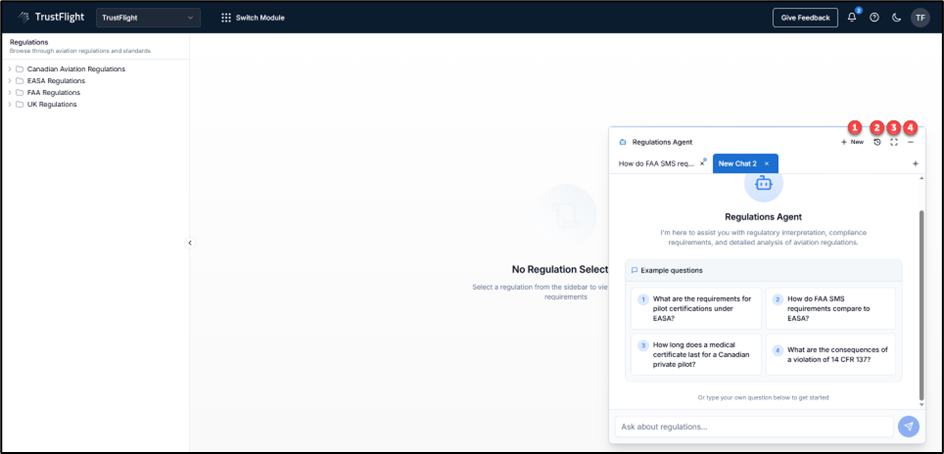Open the TrustFlight organization dropdown
Viewport: 944px width, 454px height.
point(148,17)
